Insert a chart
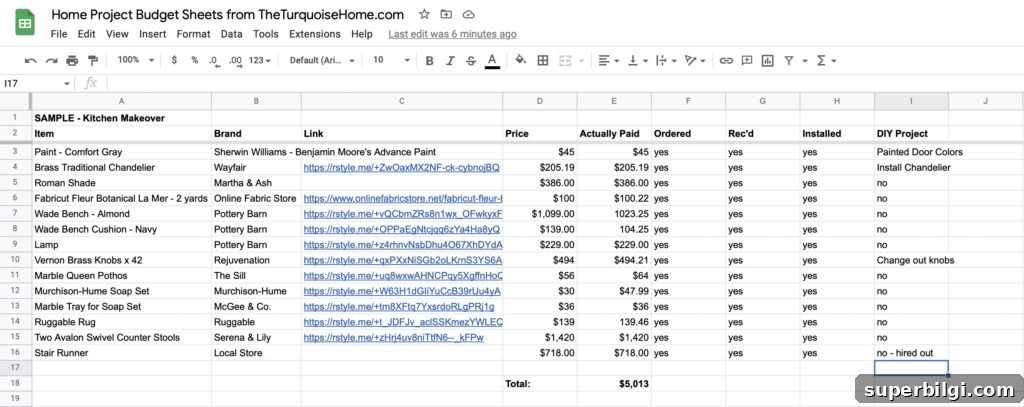The image size is (1024, 407). [767, 61]
